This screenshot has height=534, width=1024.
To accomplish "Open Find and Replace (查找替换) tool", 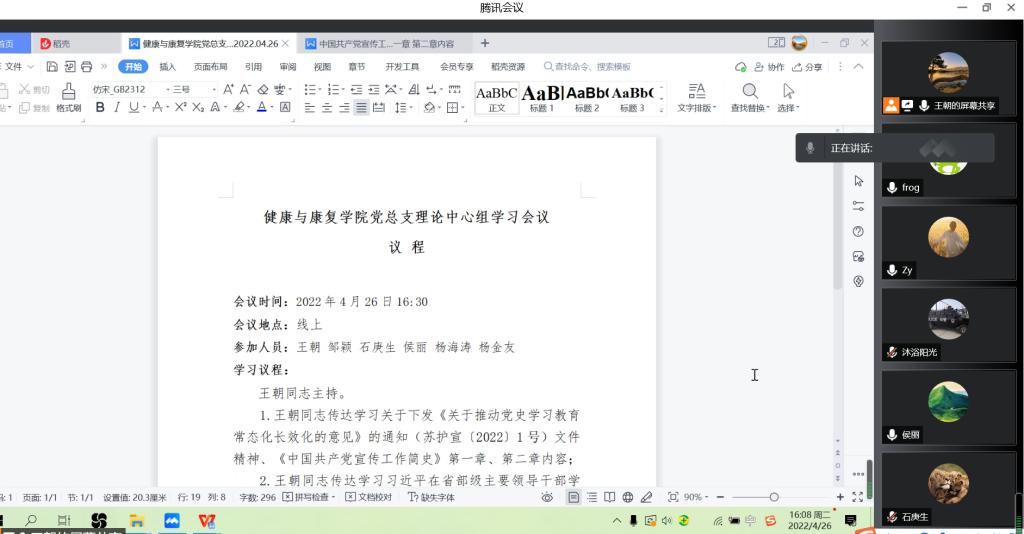I will [749, 97].
